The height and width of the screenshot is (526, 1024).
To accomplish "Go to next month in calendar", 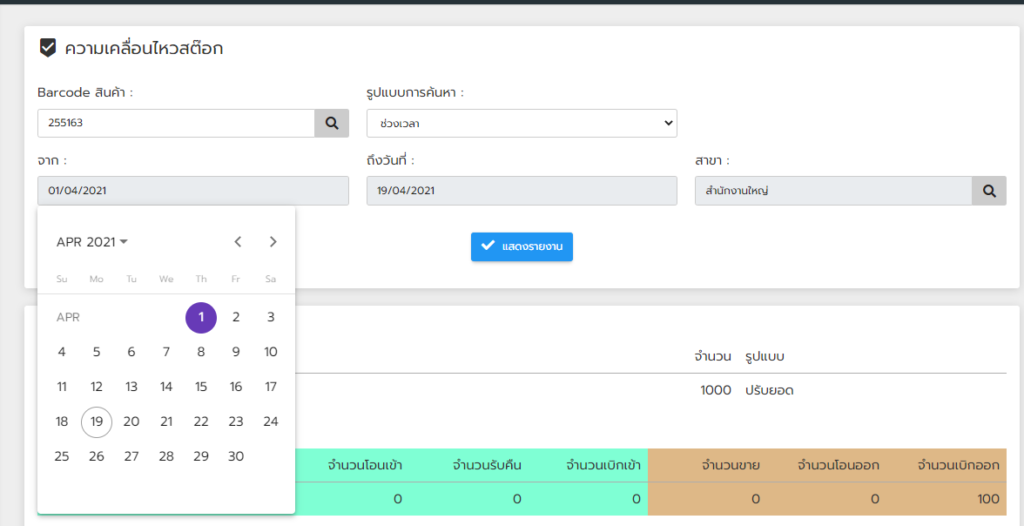I will [273, 242].
